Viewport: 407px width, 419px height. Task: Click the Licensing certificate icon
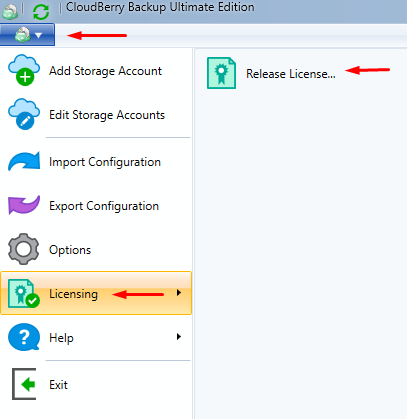pyautogui.click(x=24, y=293)
